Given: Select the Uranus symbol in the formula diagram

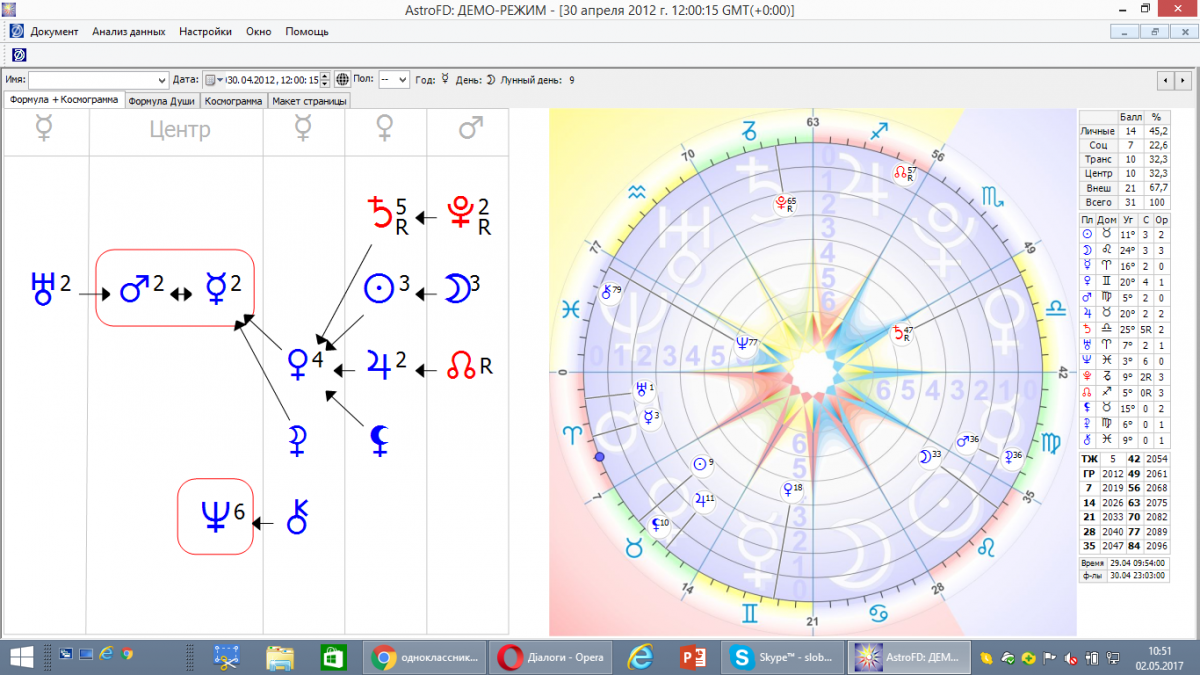Looking at the screenshot, I should pyautogui.click(x=42, y=290).
